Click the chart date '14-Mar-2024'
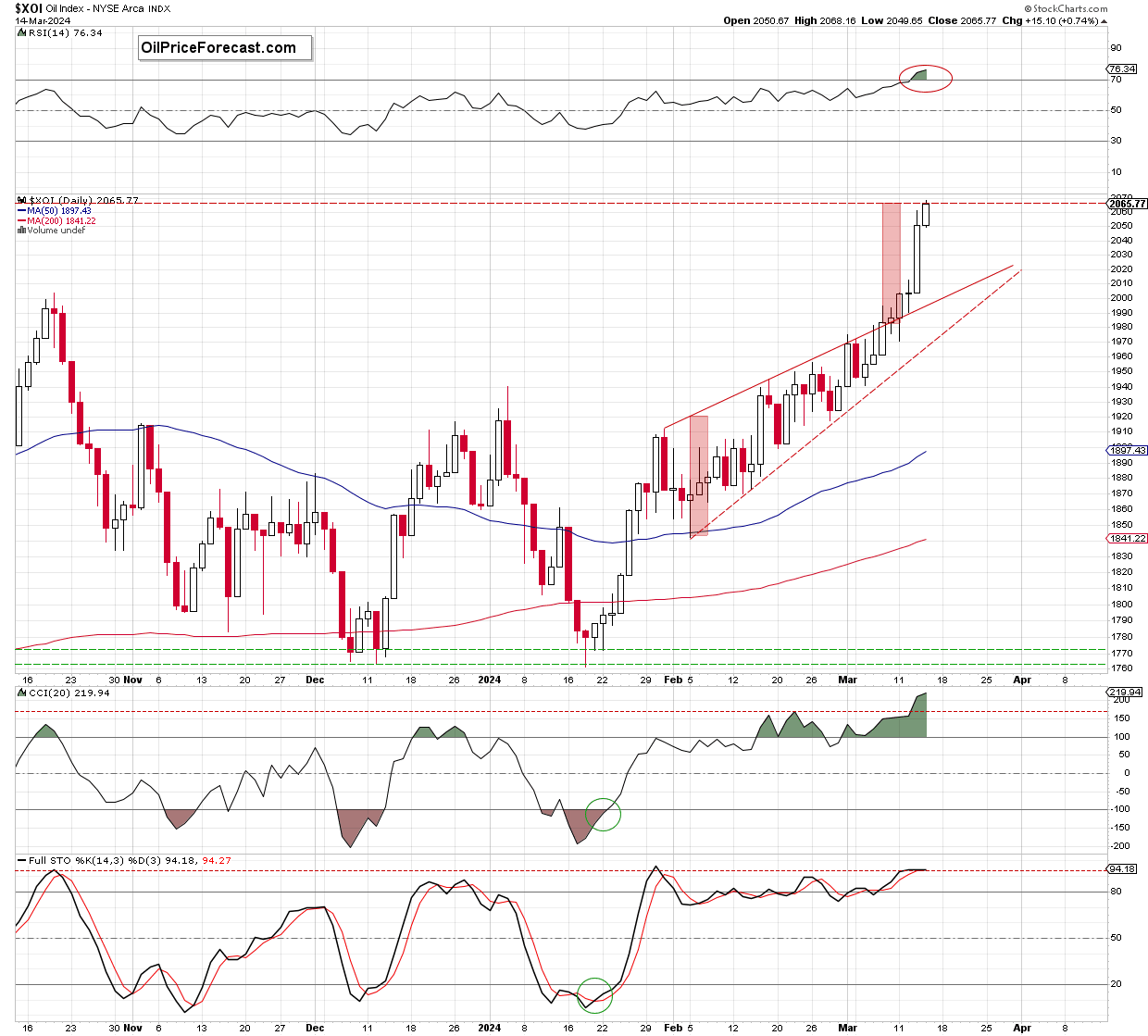This screenshot has height=1036, width=1148. (43, 20)
